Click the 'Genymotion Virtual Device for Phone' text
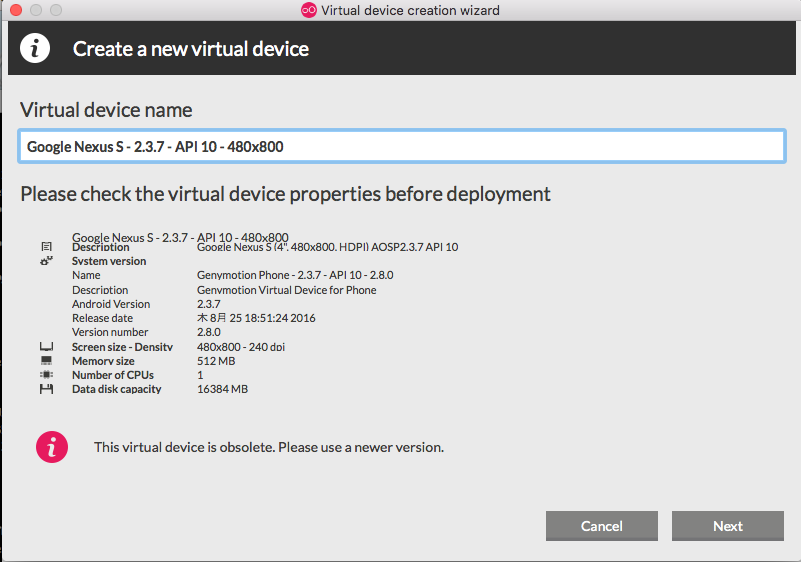The width and height of the screenshot is (801, 562). point(287,290)
